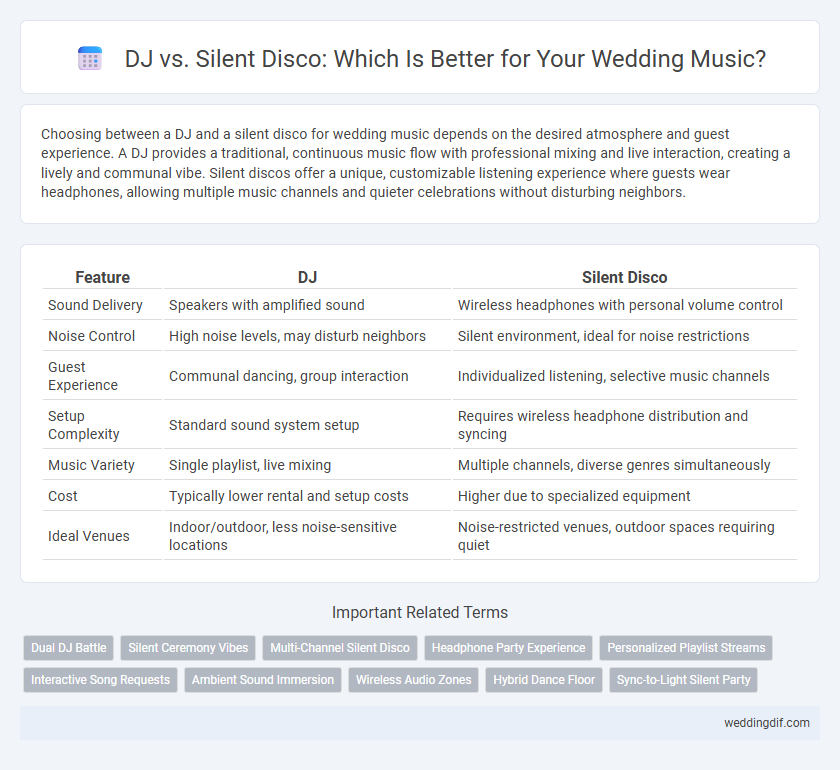Click the intro paragraph about choosing wedding music
The width and height of the screenshot is (840, 770).
point(416,163)
